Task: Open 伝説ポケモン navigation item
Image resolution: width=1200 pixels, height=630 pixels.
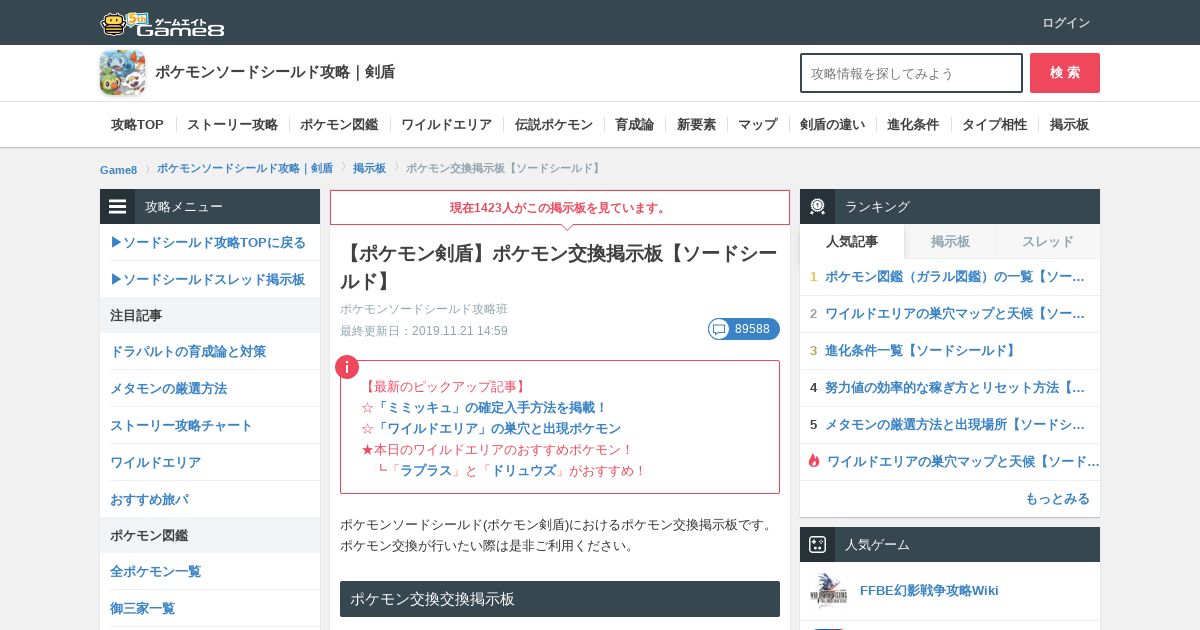Action: point(554,125)
